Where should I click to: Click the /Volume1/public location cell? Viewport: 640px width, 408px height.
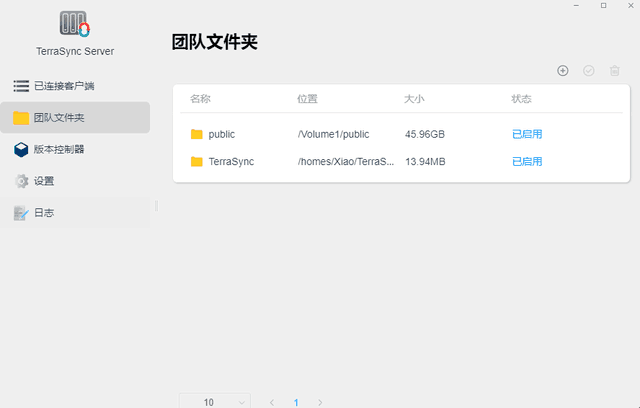333,134
